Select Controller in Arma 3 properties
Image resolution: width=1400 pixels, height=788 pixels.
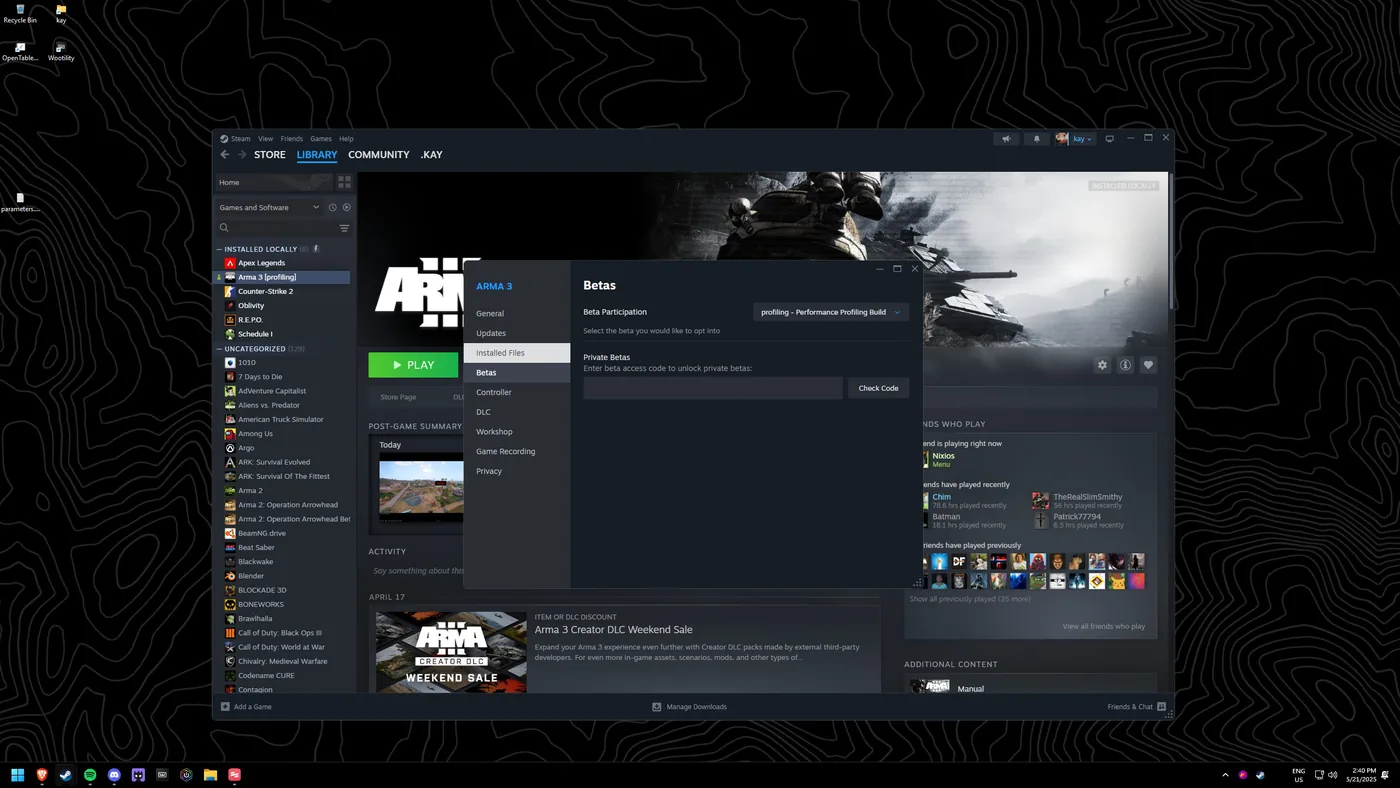517,392
